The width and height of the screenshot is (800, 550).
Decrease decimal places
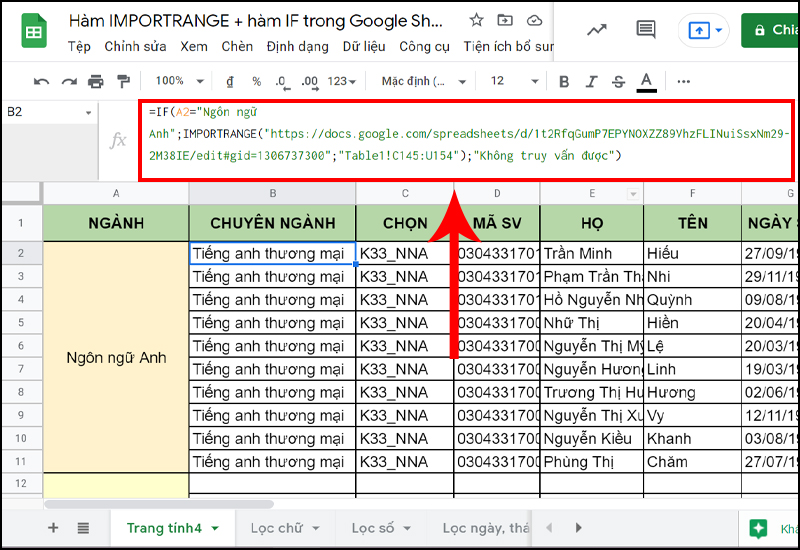pyautogui.click(x=282, y=82)
